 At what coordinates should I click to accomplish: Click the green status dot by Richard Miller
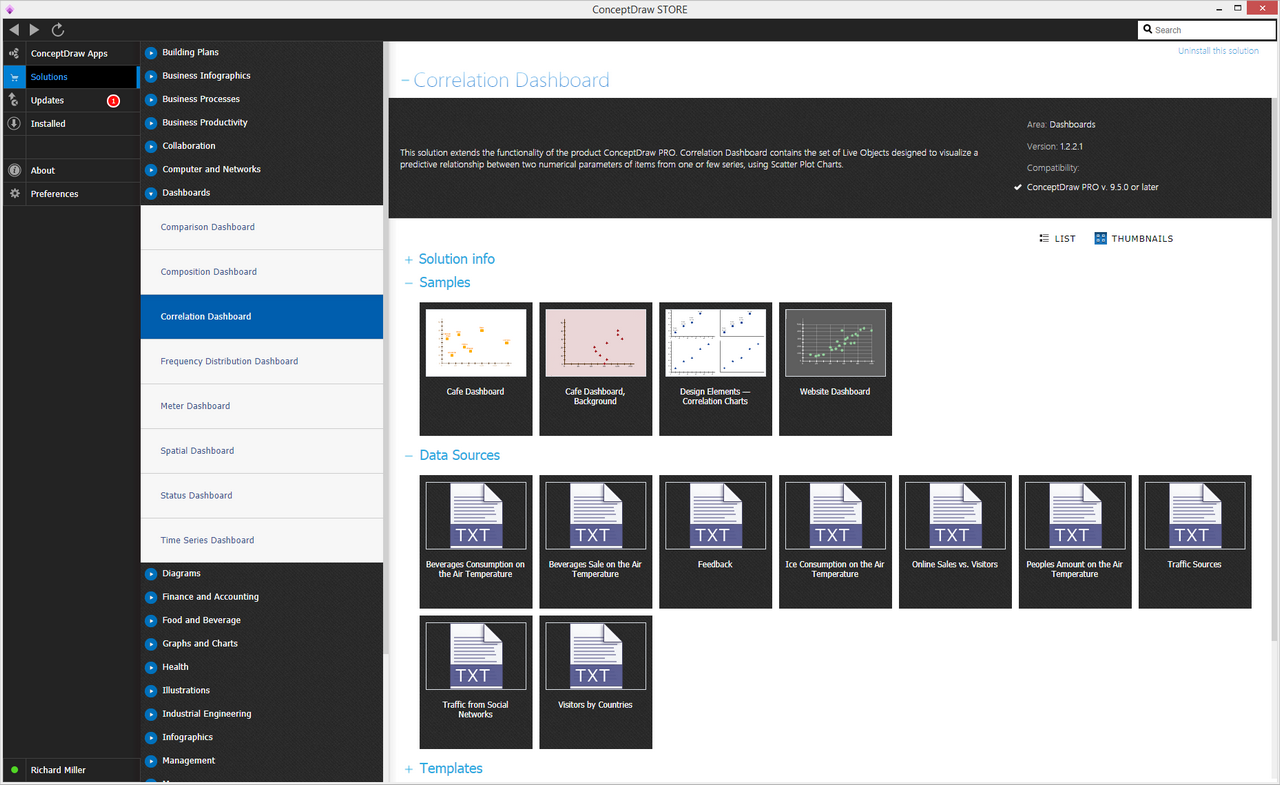click(15, 770)
